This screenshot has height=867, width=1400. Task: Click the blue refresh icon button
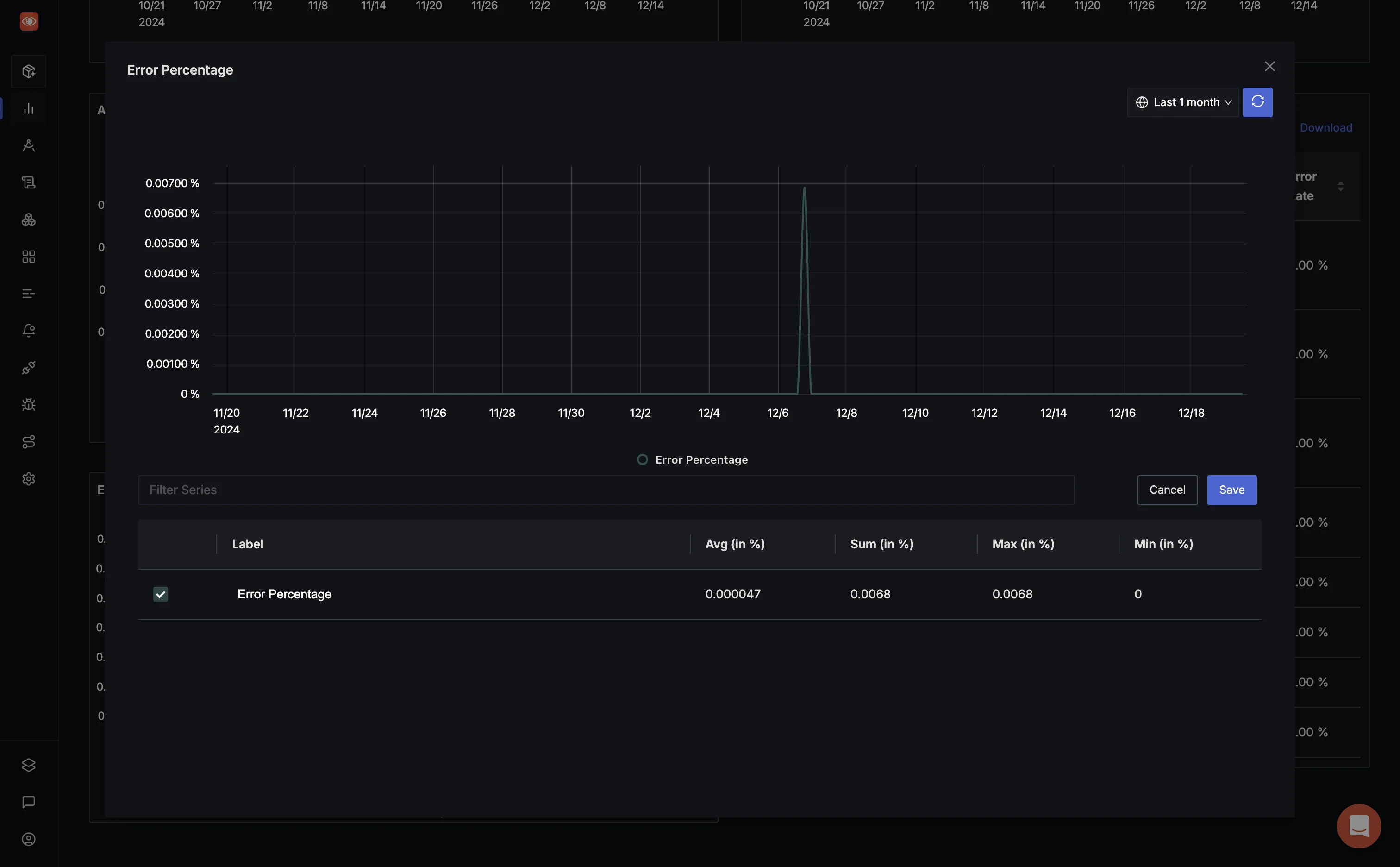1257,102
